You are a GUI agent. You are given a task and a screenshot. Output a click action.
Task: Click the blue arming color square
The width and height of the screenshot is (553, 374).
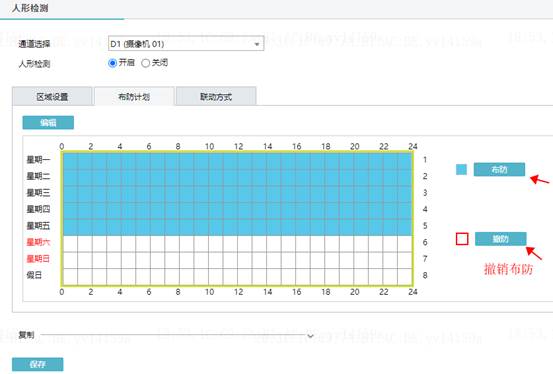click(461, 170)
